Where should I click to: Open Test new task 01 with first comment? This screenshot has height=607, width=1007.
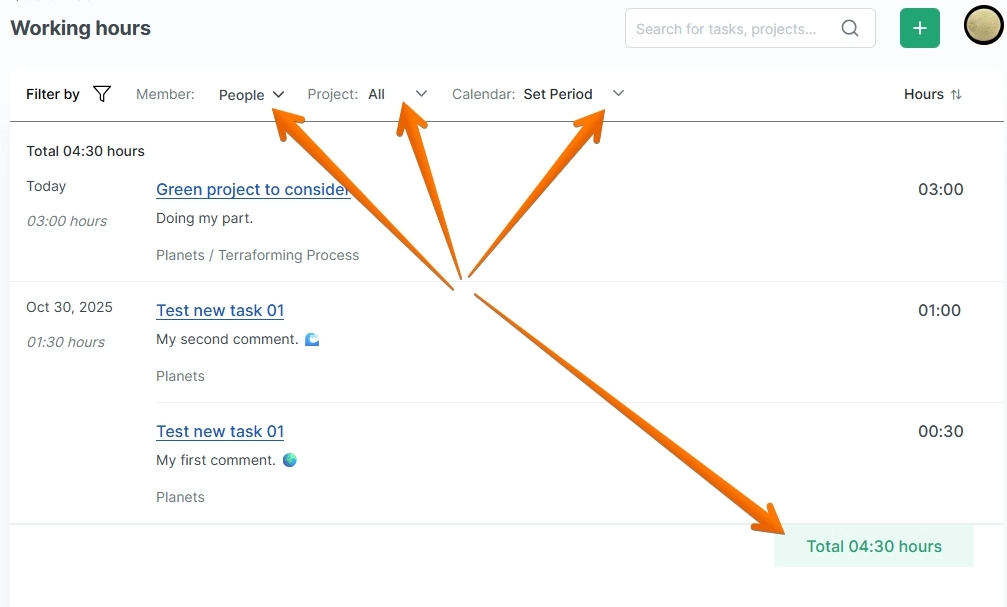click(220, 431)
